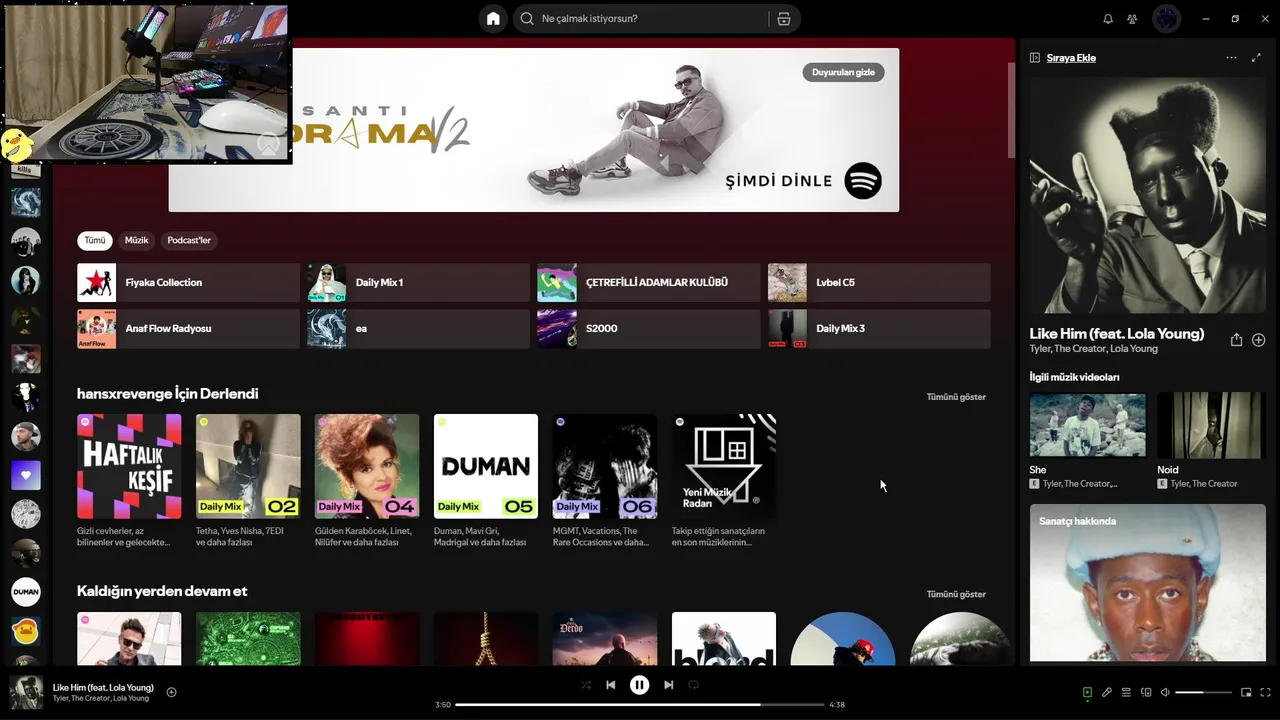This screenshot has height=720, width=1280.
Task: Skip to next track
Action: (x=668, y=685)
